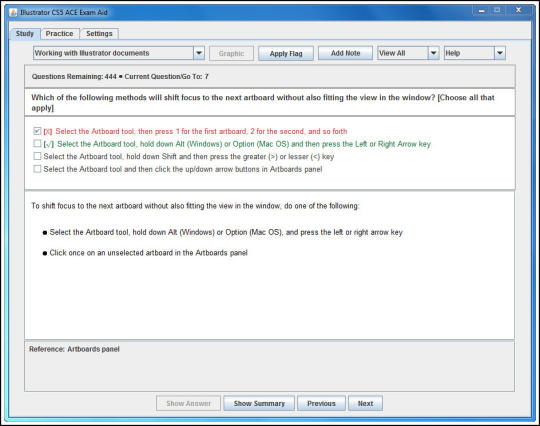Uncheck 'press 1 for the first artboard' answer
This screenshot has width=540, height=426.
click(x=37, y=131)
